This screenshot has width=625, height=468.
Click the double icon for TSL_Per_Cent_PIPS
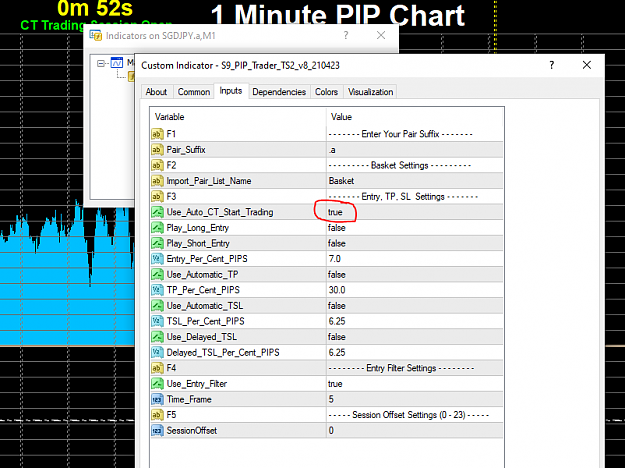coord(157,321)
